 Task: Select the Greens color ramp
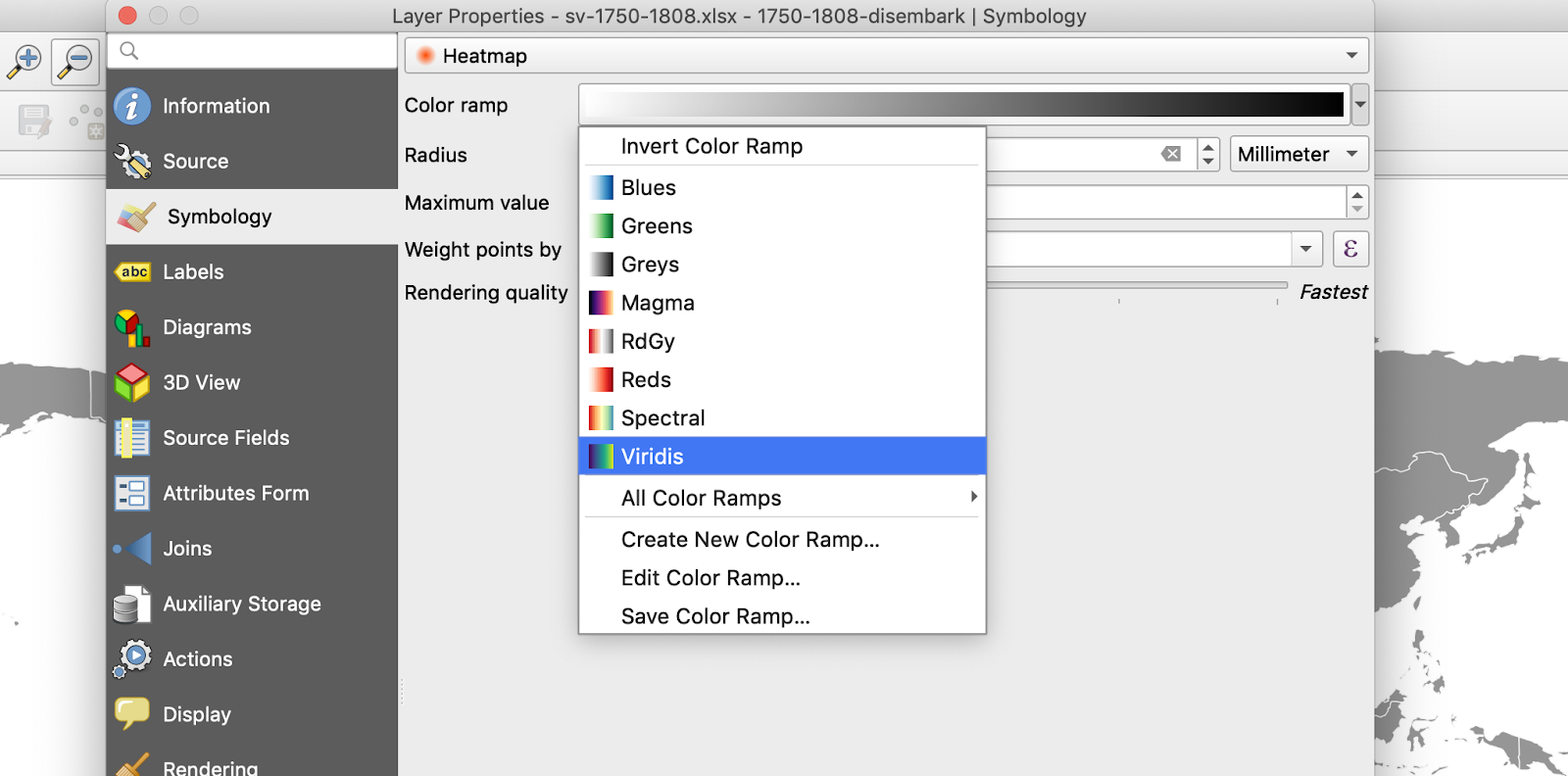782,226
